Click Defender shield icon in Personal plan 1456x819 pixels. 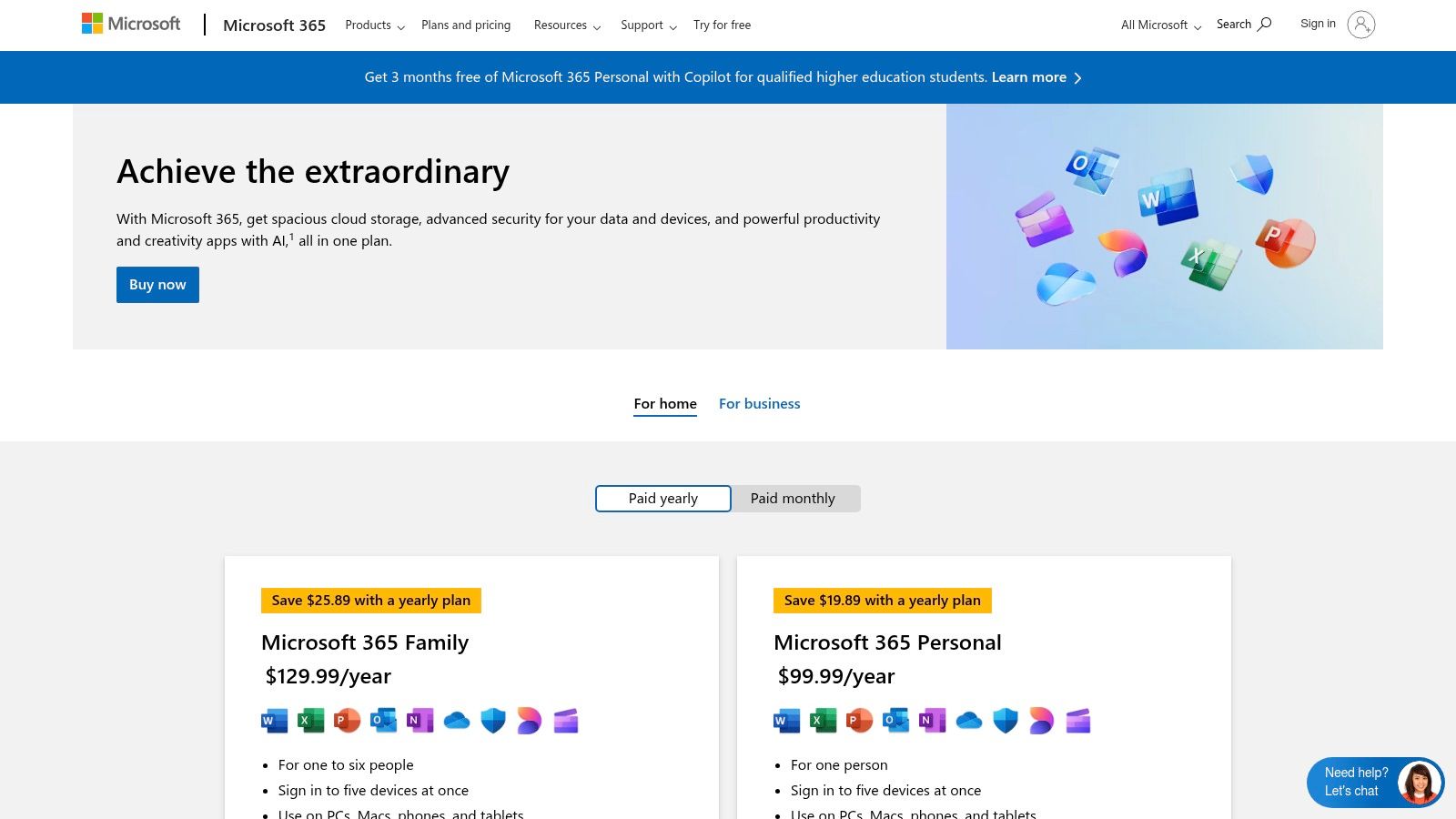pyautogui.click(x=1006, y=721)
